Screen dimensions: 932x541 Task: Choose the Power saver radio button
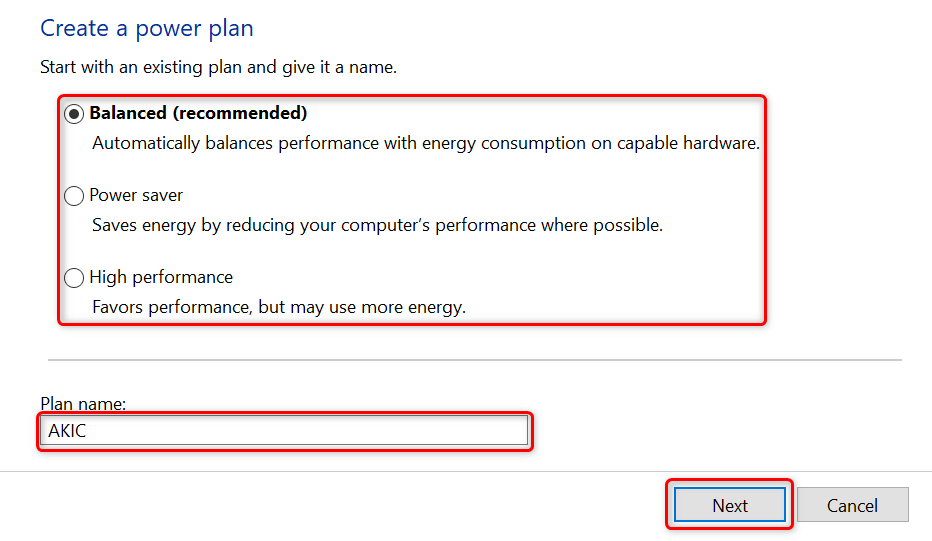pyautogui.click(x=74, y=196)
